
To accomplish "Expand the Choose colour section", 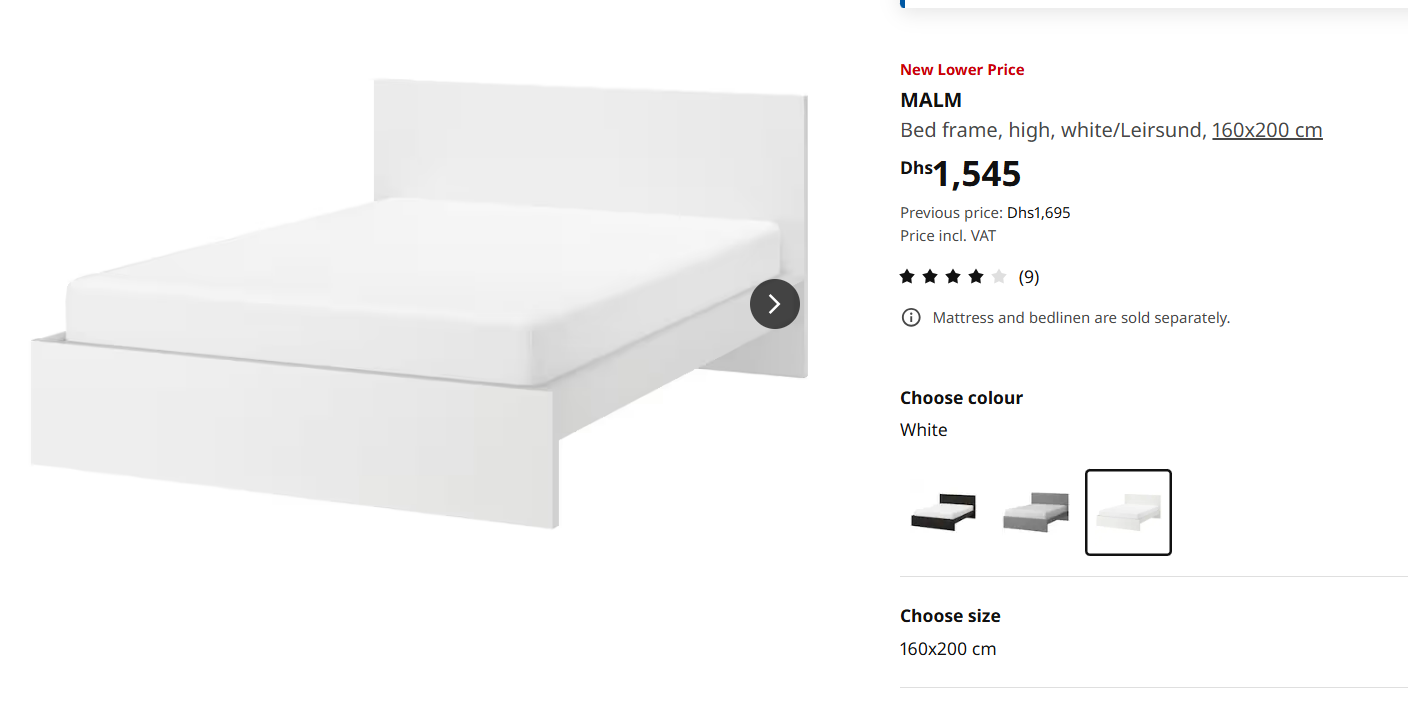I will [961, 398].
